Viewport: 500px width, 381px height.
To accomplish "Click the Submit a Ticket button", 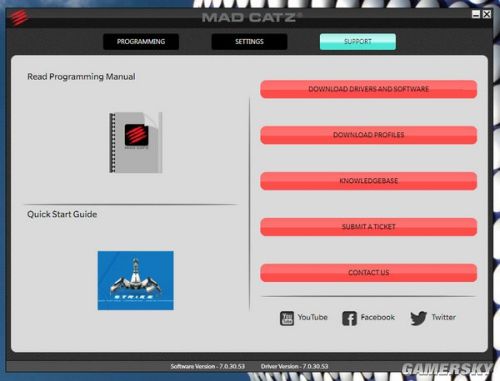I will coord(369,227).
